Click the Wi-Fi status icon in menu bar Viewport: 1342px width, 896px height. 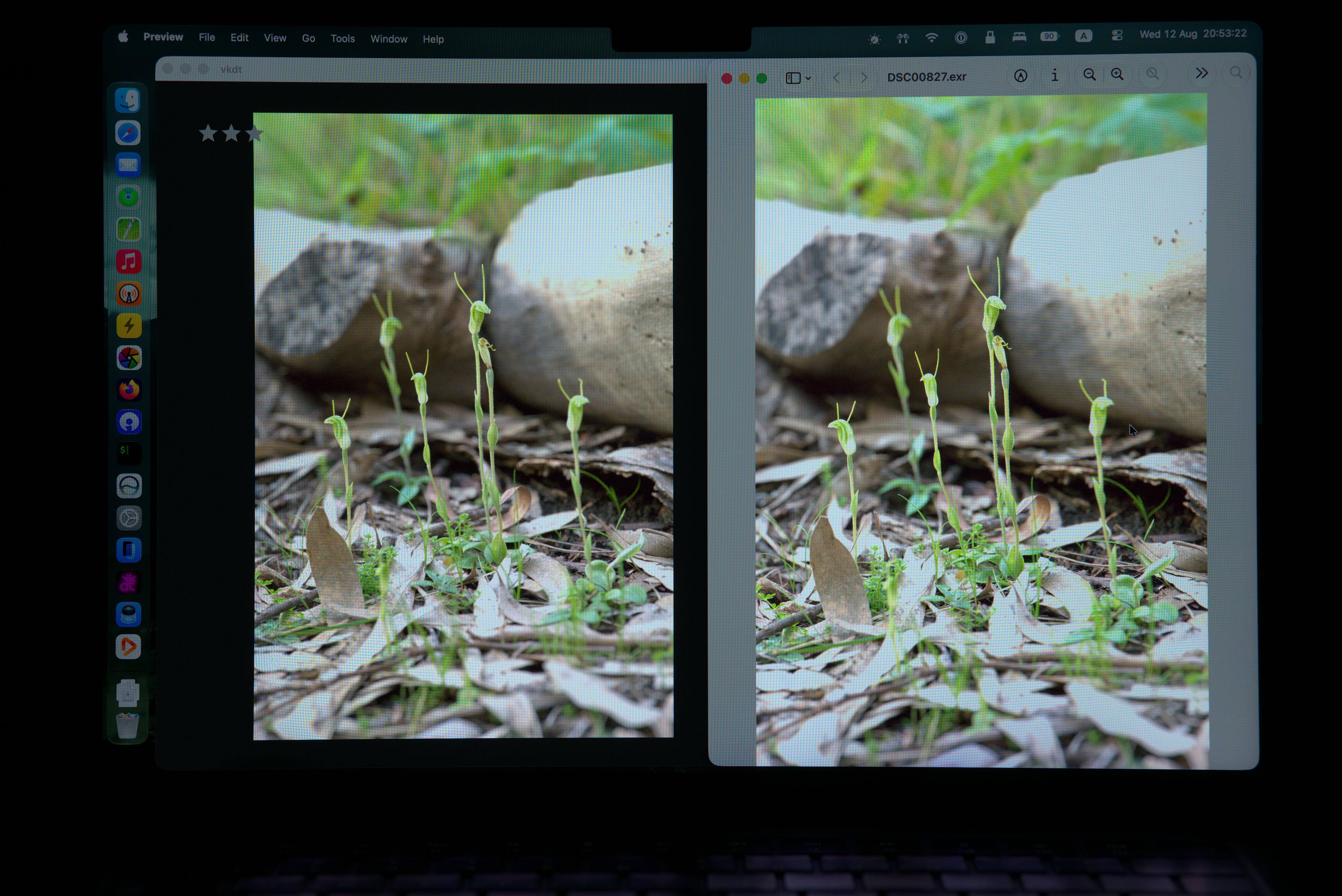[x=932, y=38]
